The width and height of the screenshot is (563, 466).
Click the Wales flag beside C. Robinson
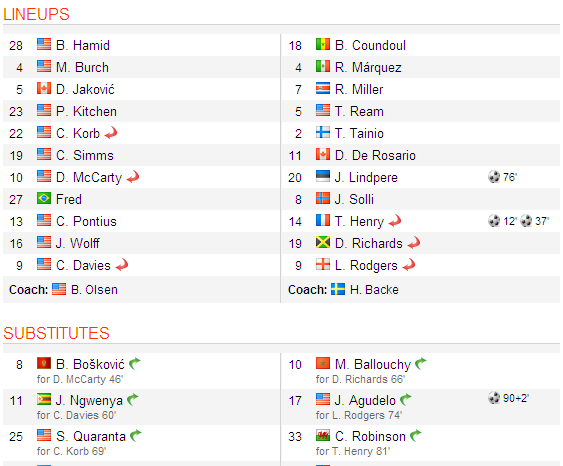pyautogui.click(x=323, y=435)
